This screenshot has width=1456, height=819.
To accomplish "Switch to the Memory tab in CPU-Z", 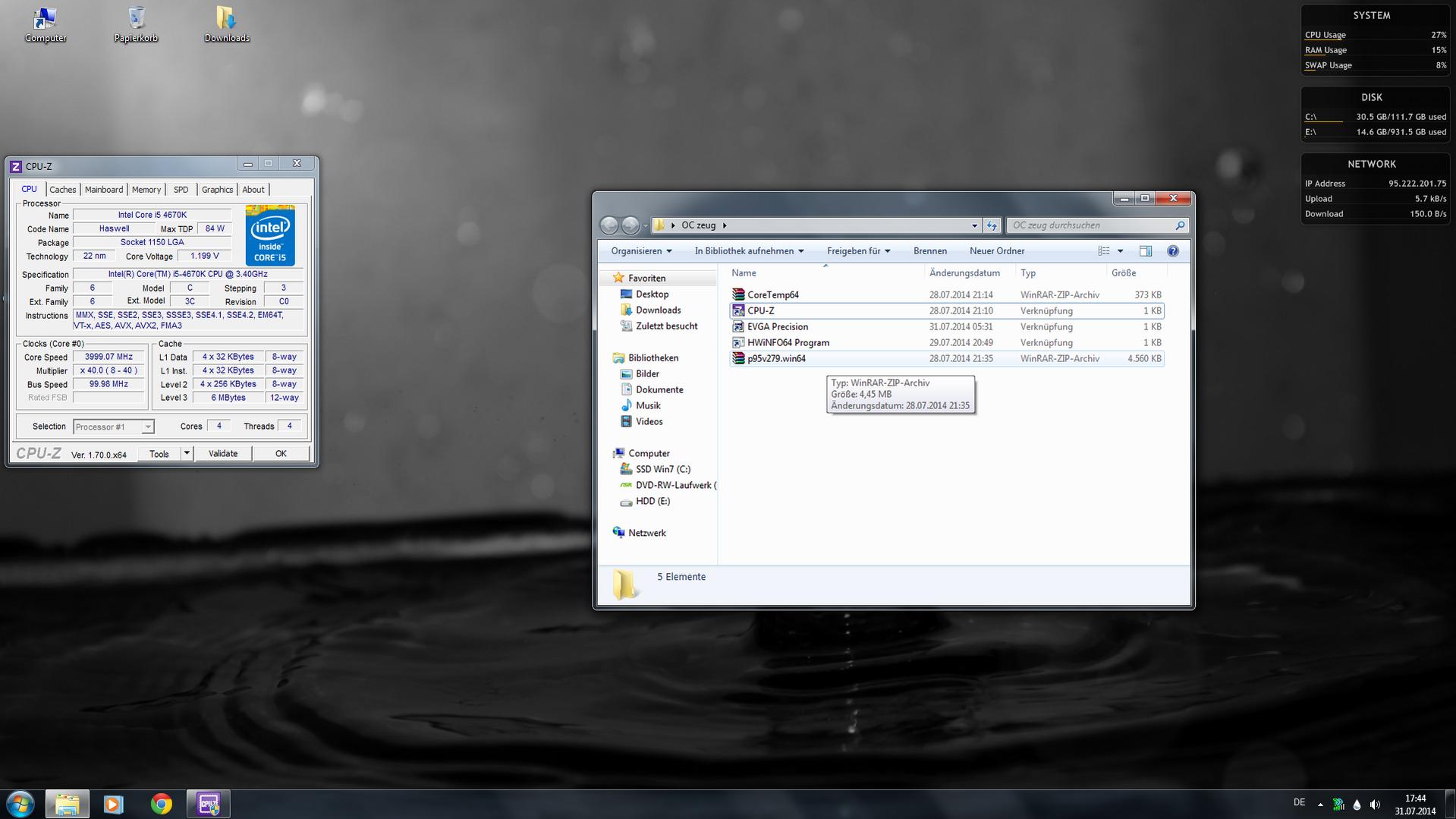I will point(146,190).
